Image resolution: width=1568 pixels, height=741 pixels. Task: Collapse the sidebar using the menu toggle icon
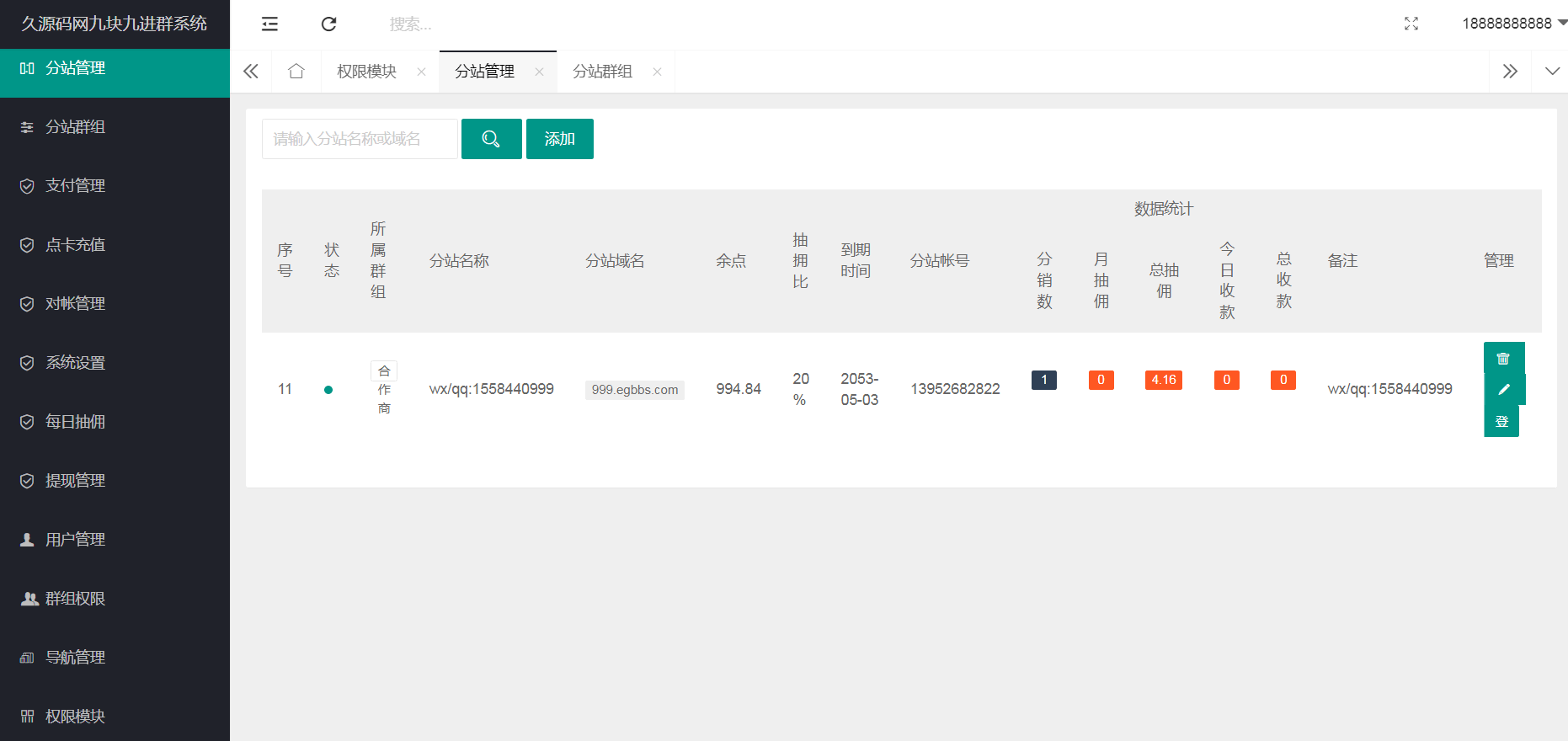[269, 24]
